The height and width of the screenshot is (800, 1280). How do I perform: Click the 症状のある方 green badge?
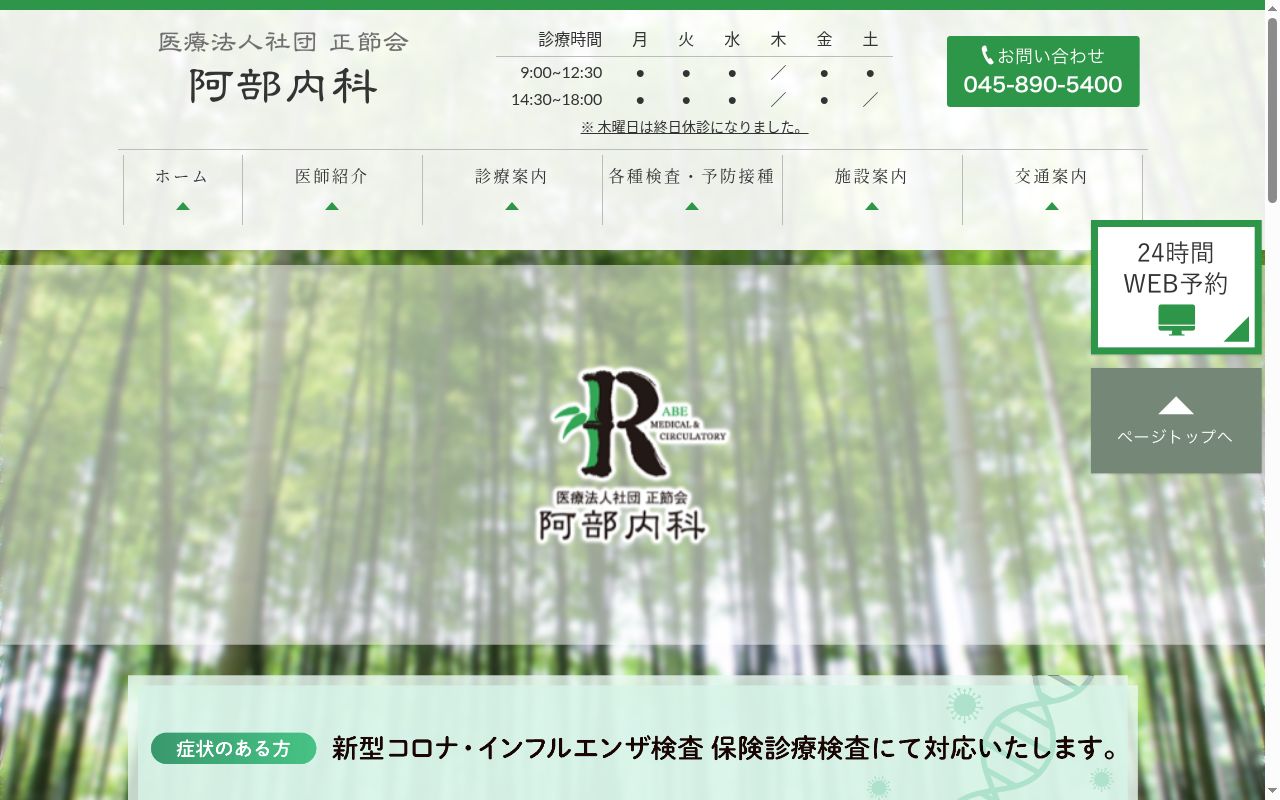(233, 748)
